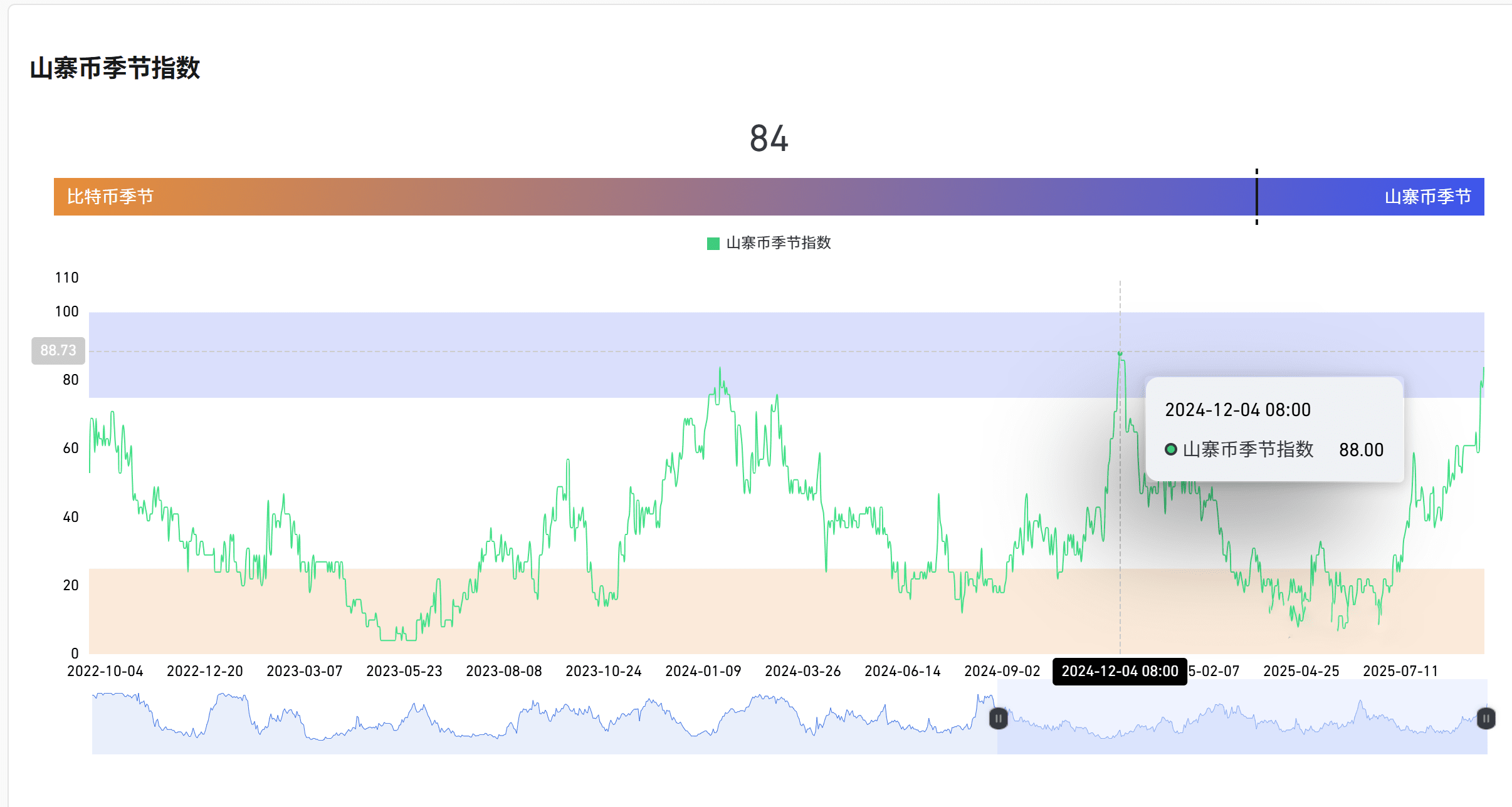Click the 山寨币季节 label on the gradient bar
The width and height of the screenshot is (1512, 807).
pos(1427,197)
